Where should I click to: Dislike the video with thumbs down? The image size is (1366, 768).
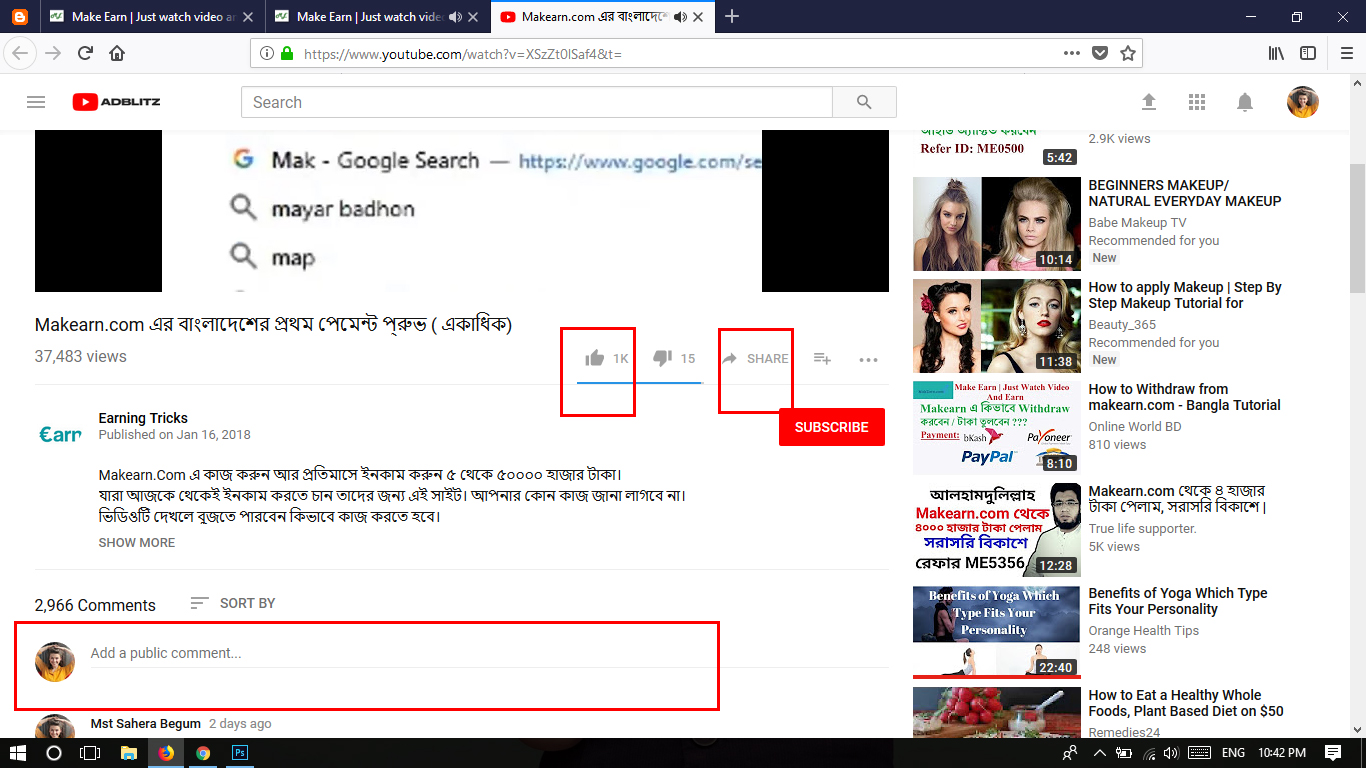(662, 358)
